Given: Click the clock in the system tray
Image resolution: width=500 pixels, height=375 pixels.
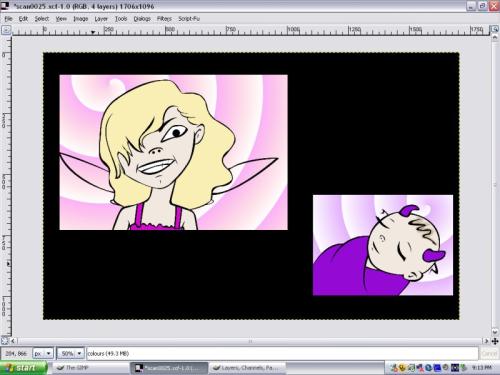Looking at the screenshot, I should point(482,368).
